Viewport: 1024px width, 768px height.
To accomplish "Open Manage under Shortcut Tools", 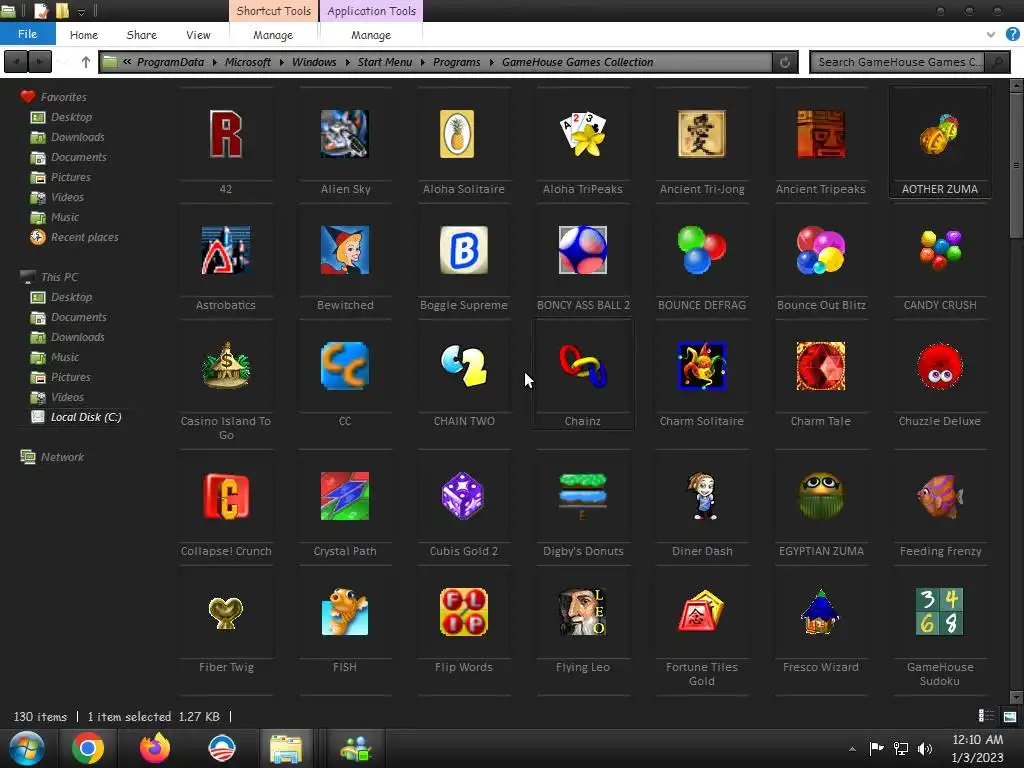I will 273,35.
